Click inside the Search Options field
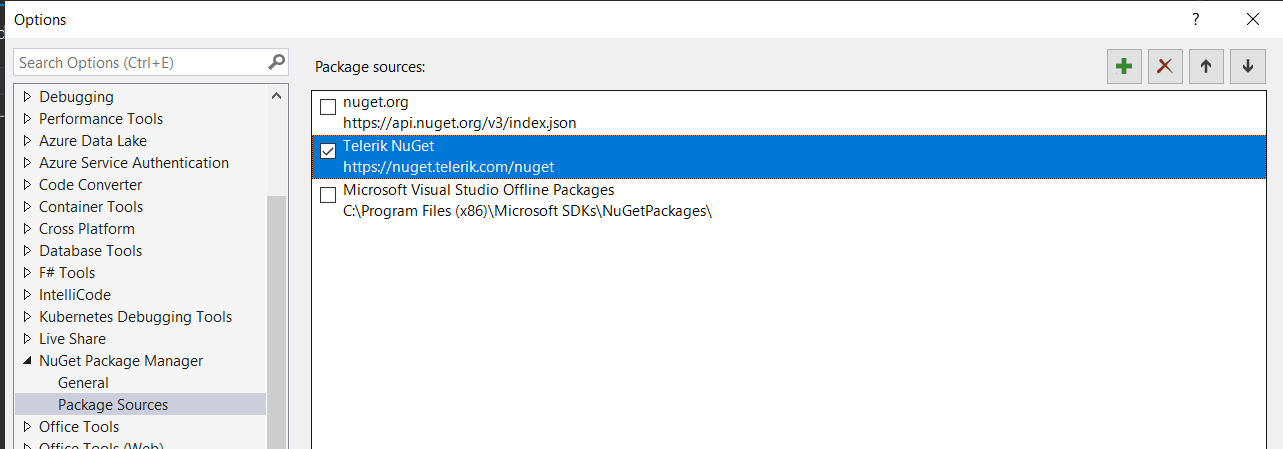This screenshot has width=1283, height=449. [140, 62]
